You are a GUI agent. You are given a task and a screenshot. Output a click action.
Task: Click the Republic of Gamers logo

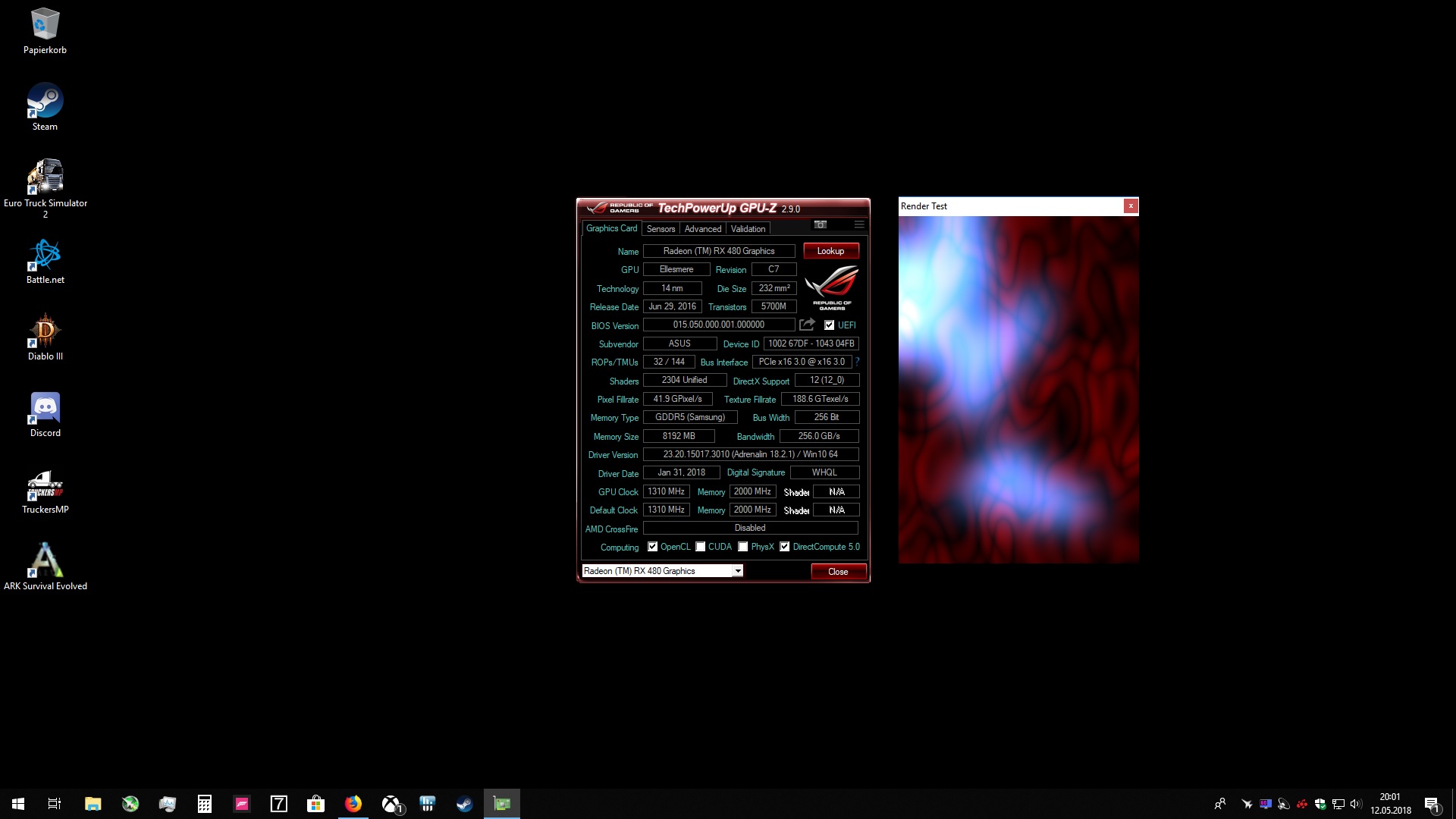(x=832, y=287)
